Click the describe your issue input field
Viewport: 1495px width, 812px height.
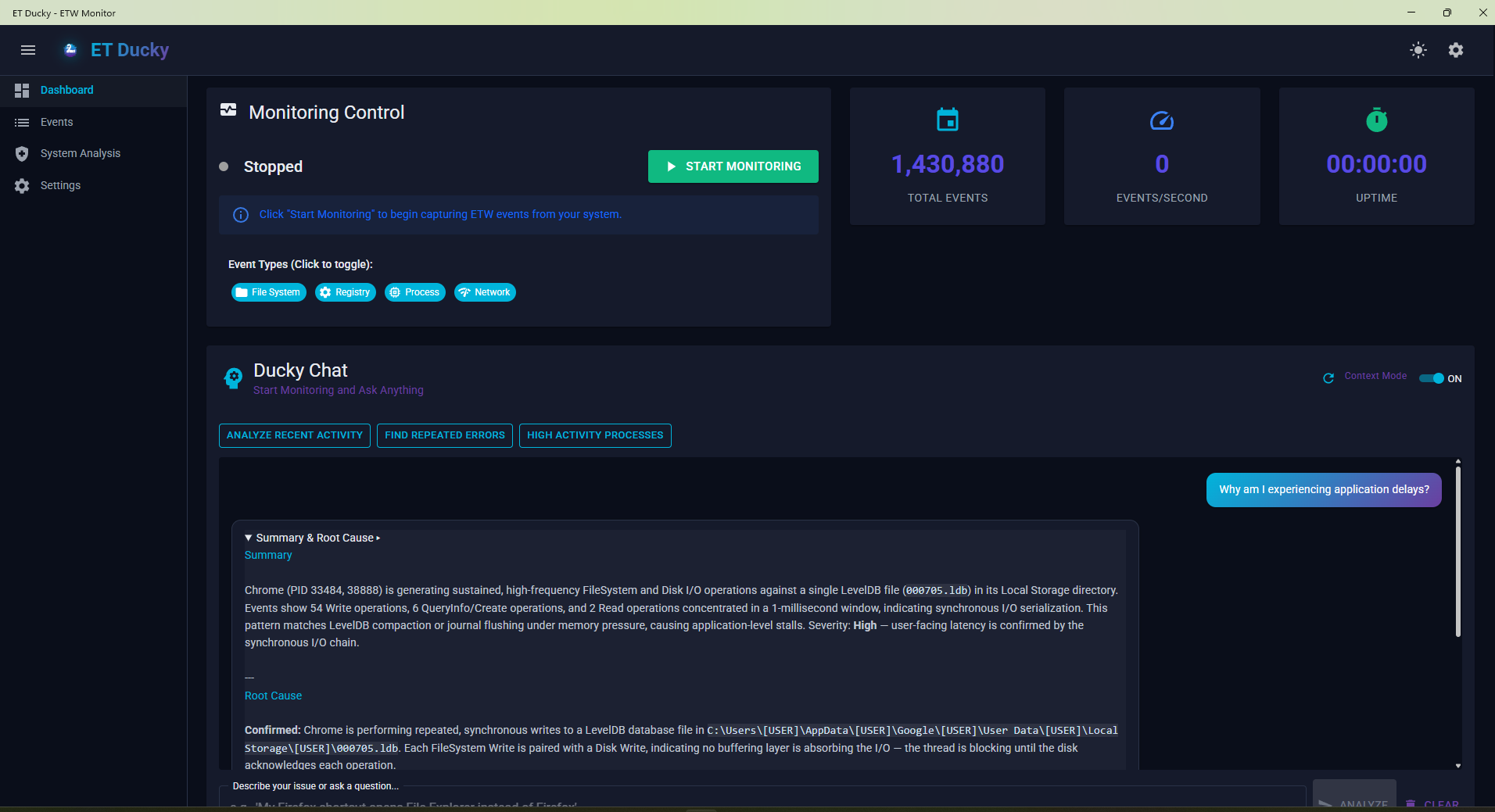coord(762,800)
